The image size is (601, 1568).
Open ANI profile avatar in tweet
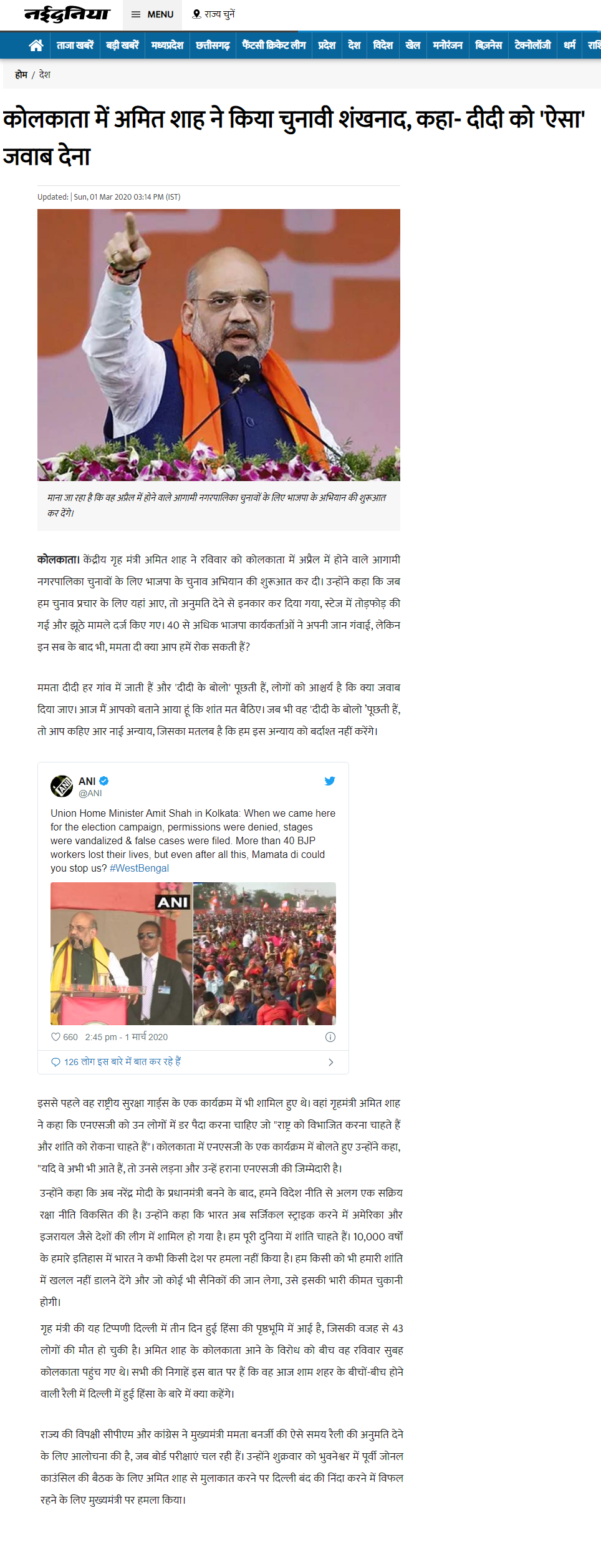point(62,786)
